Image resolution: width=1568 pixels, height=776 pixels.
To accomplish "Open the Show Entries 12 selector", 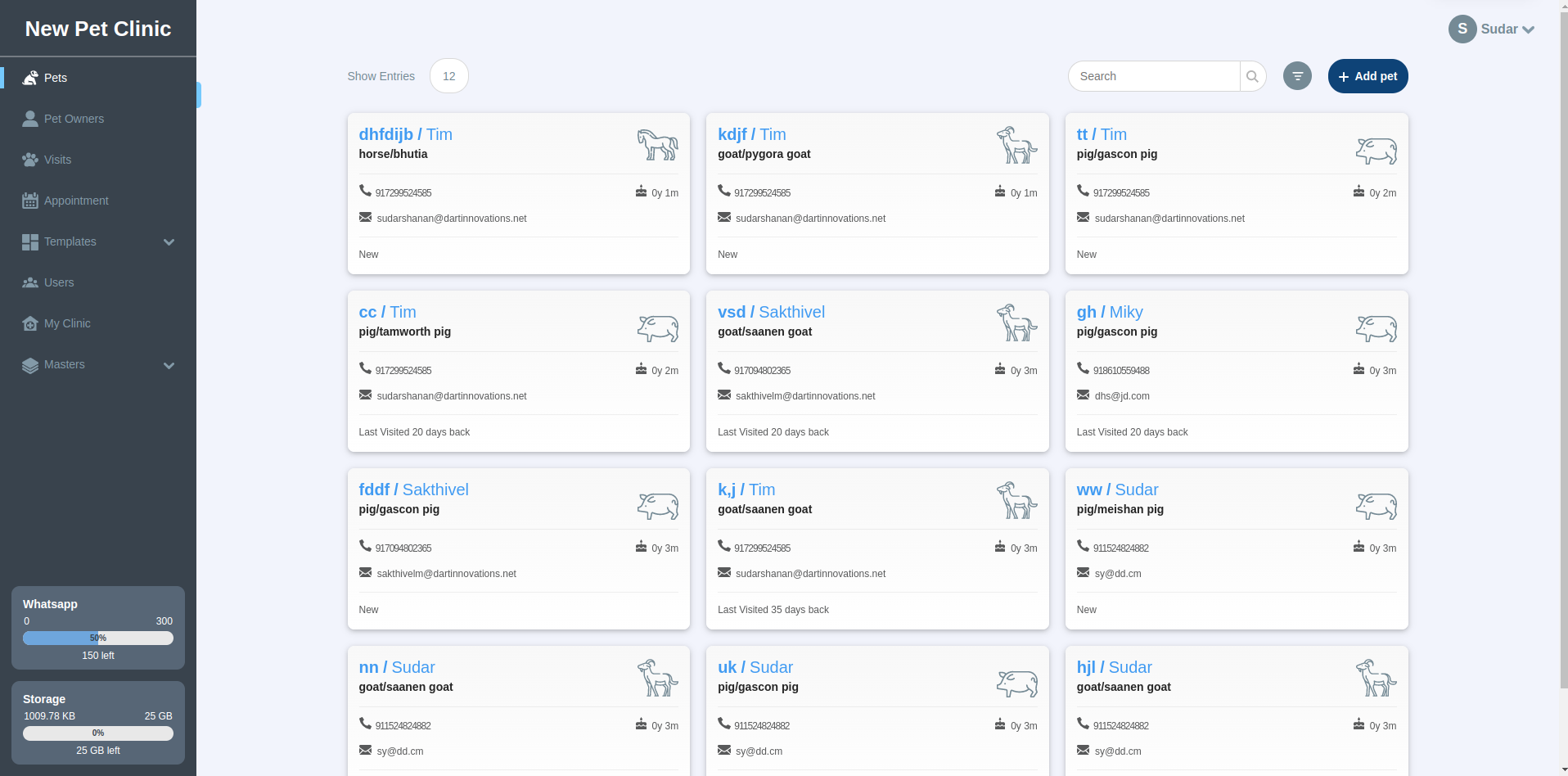I will pyautogui.click(x=448, y=76).
